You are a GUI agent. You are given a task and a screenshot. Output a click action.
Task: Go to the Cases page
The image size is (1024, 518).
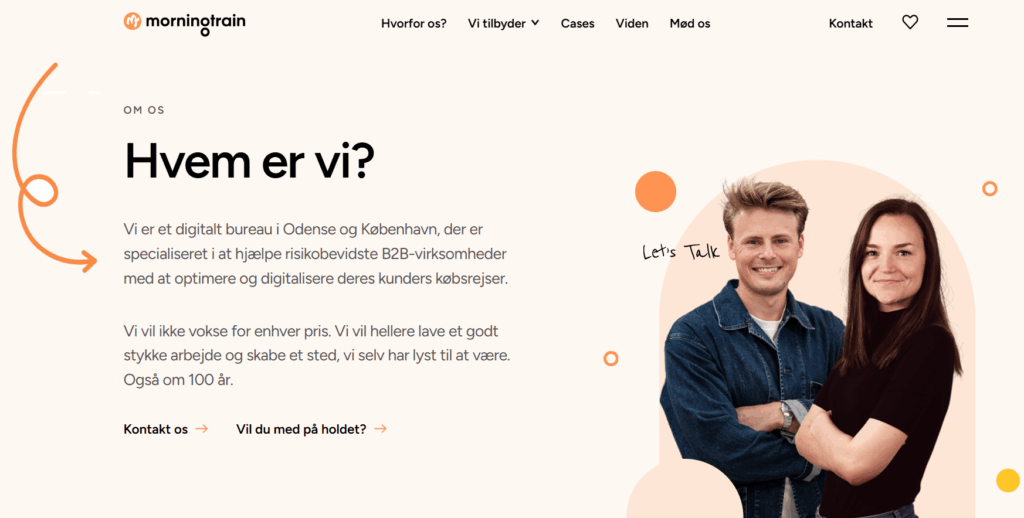click(577, 24)
